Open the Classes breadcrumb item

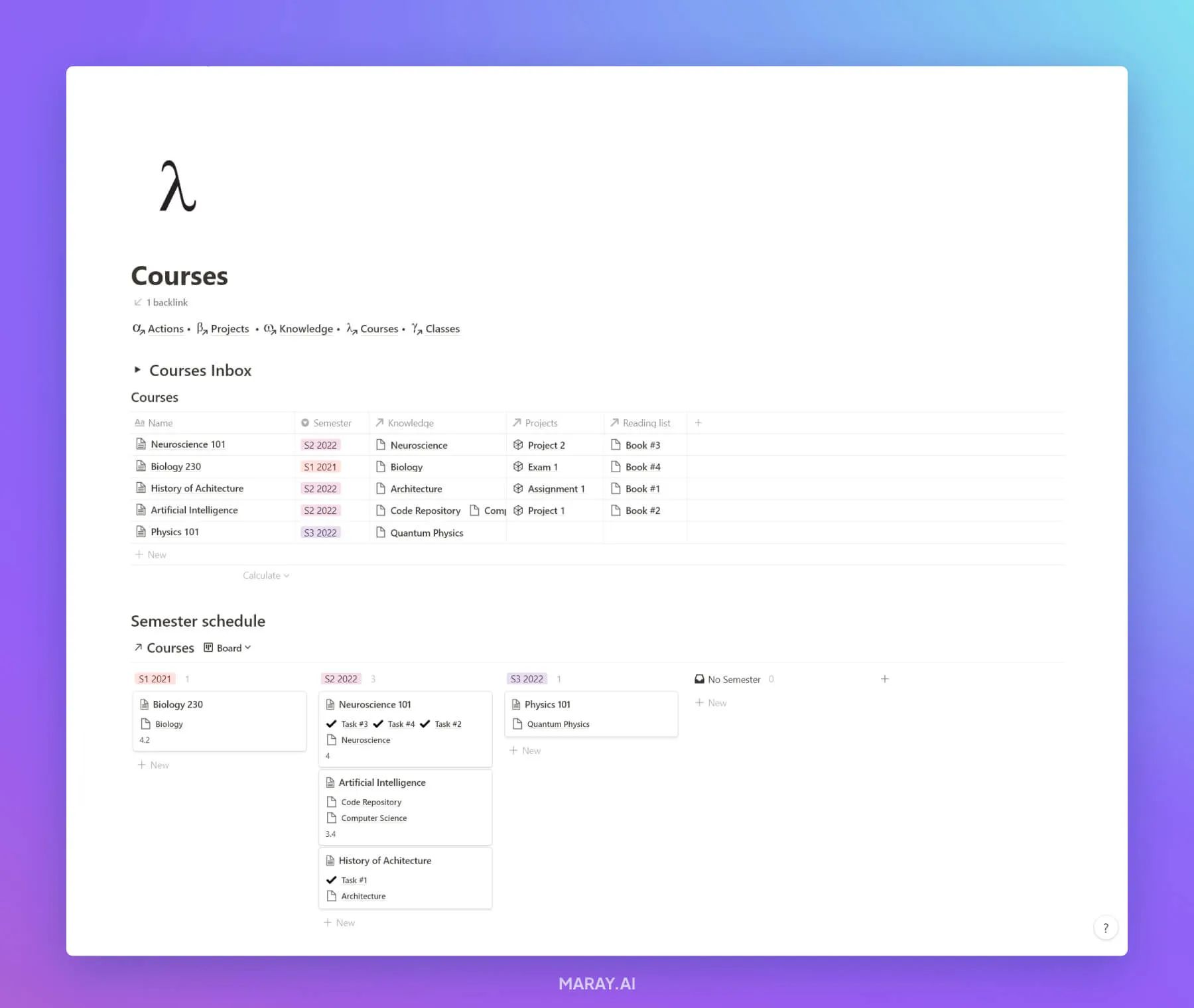[x=442, y=328]
